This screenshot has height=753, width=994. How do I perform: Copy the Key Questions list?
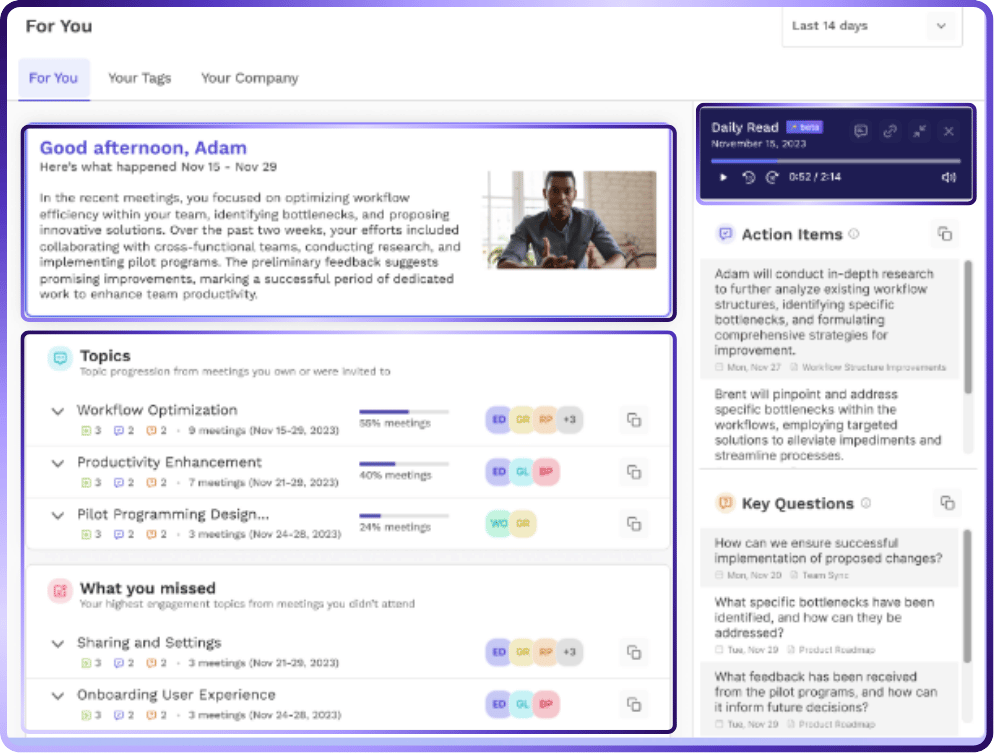[947, 503]
